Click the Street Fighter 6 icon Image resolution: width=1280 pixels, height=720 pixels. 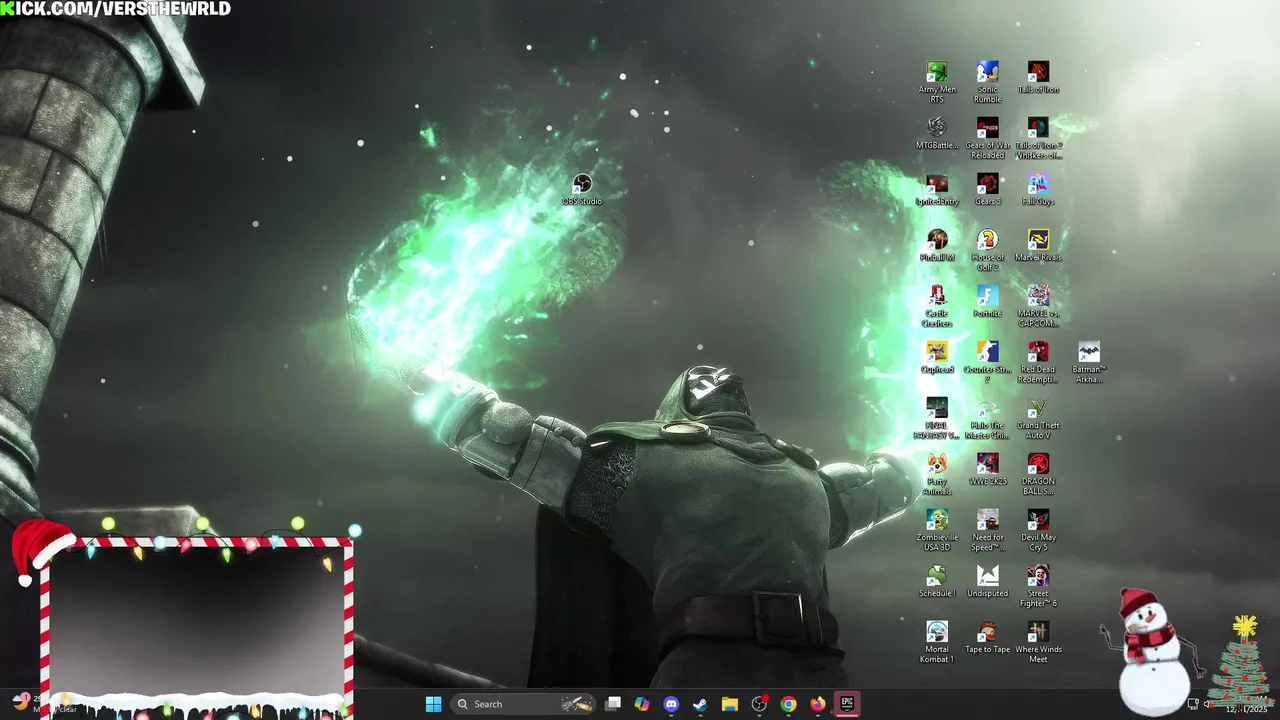1038,586
